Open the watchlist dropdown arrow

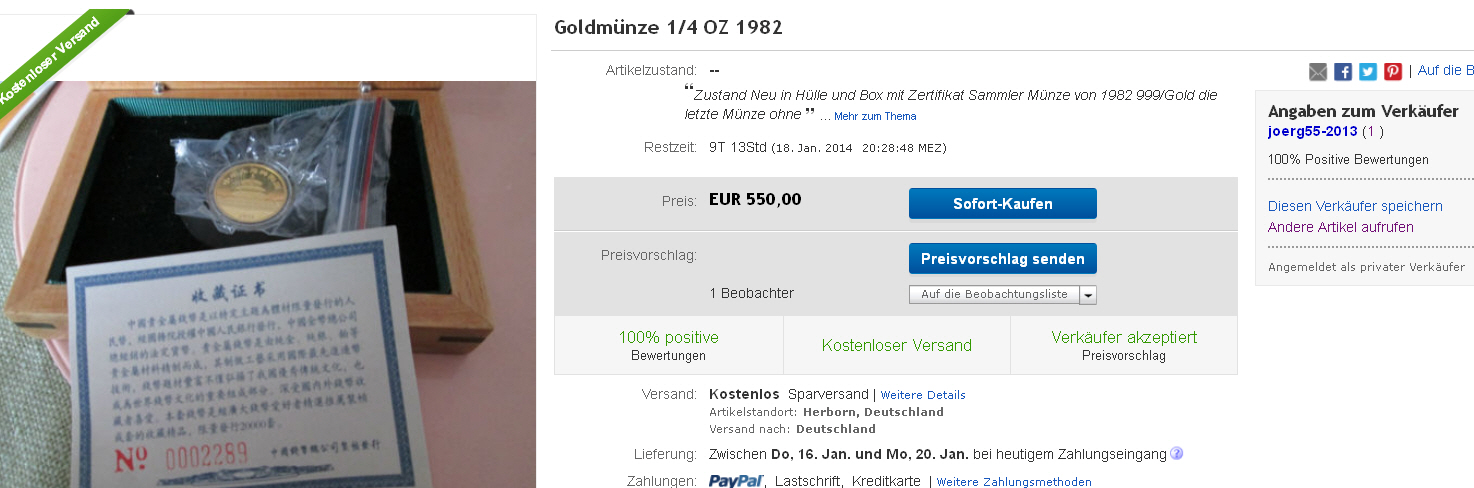[1088, 295]
